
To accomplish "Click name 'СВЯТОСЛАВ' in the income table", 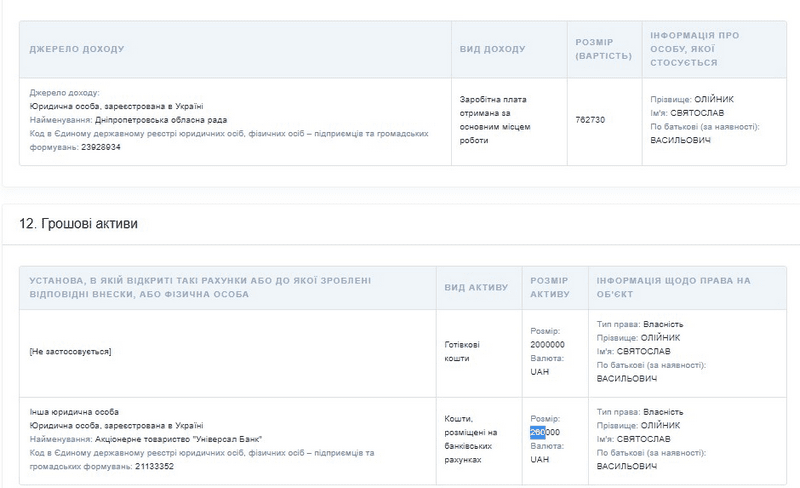I will (697, 113).
